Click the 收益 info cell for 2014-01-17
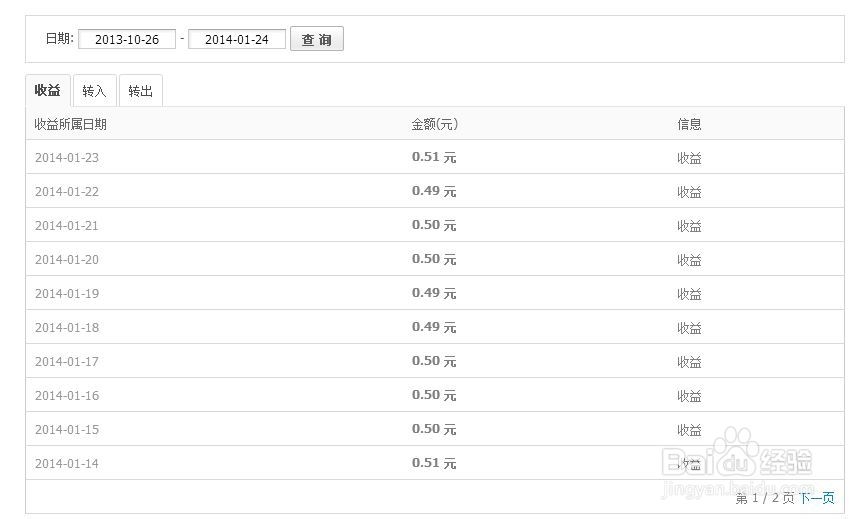The height and width of the screenshot is (519, 863). tap(689, 362)
